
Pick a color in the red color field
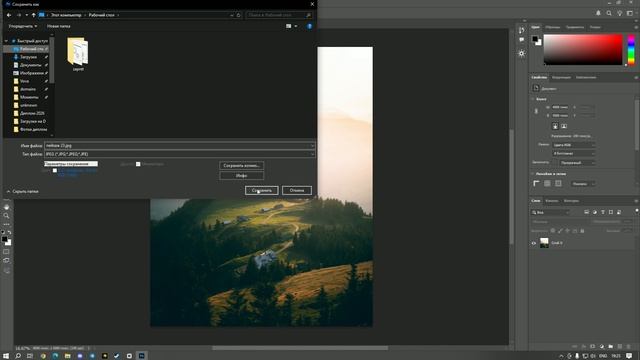[583, 50]
